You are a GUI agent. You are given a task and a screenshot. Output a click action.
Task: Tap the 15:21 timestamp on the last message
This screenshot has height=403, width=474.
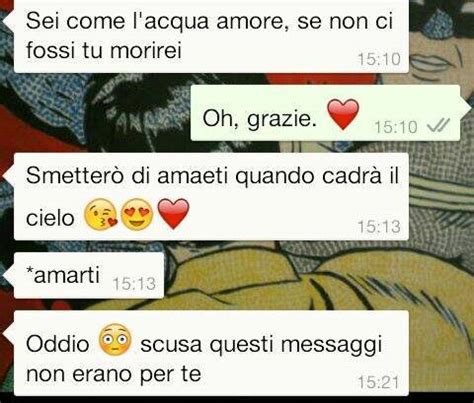(x=379, y=383)
